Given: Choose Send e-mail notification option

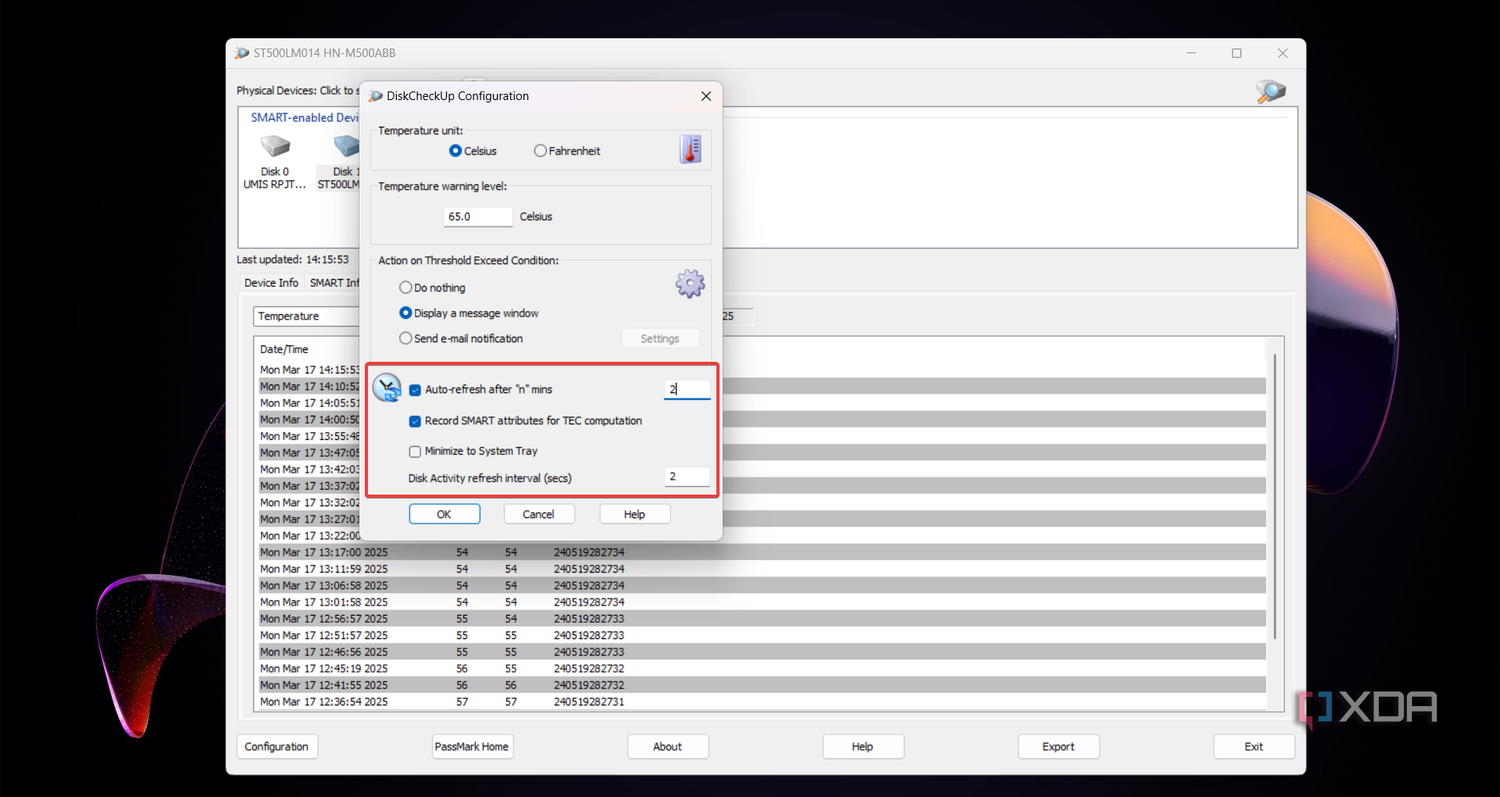Looking at the screenshot, I should click(x=461, y=338).
